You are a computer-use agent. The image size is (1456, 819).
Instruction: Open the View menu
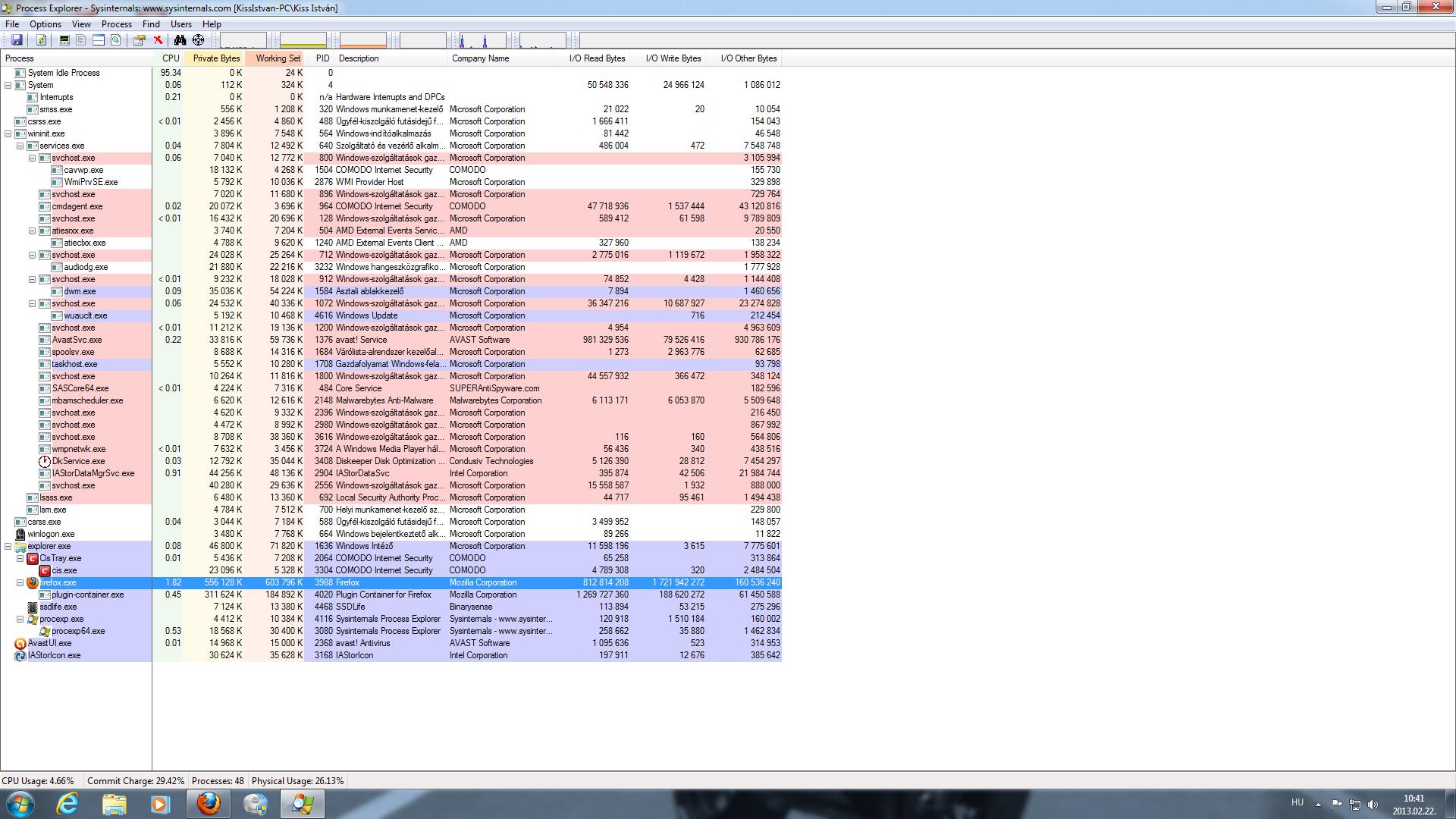pyautogui.click(x=81, y=24)
